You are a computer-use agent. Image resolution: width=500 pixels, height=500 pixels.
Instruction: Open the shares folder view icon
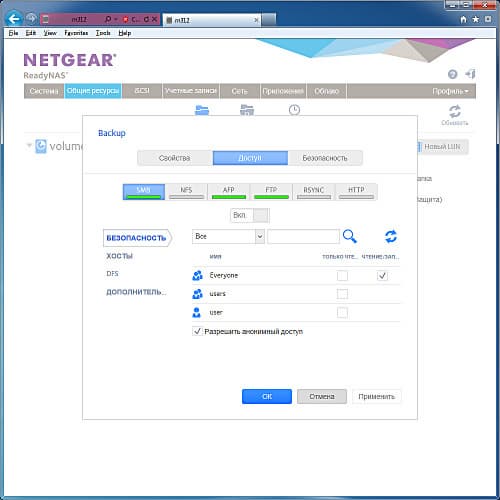click(202, 110)
